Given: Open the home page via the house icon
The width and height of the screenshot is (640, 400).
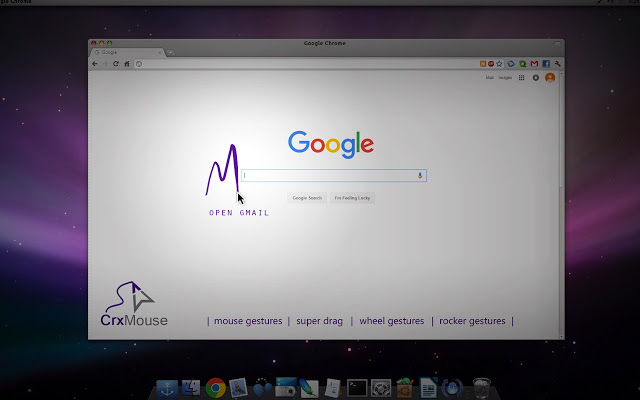Looking at the screenshot, I should (x=127, y=64).
